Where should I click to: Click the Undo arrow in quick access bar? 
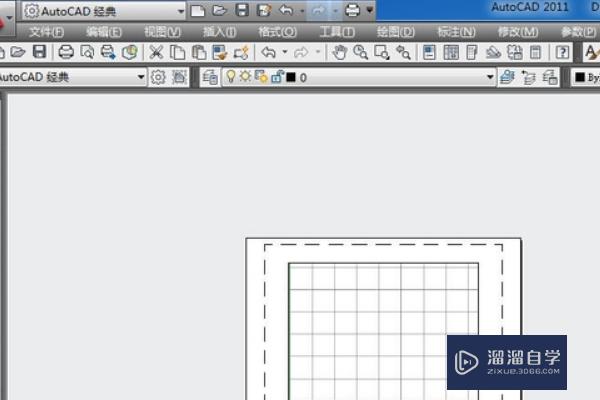(286, 10)
